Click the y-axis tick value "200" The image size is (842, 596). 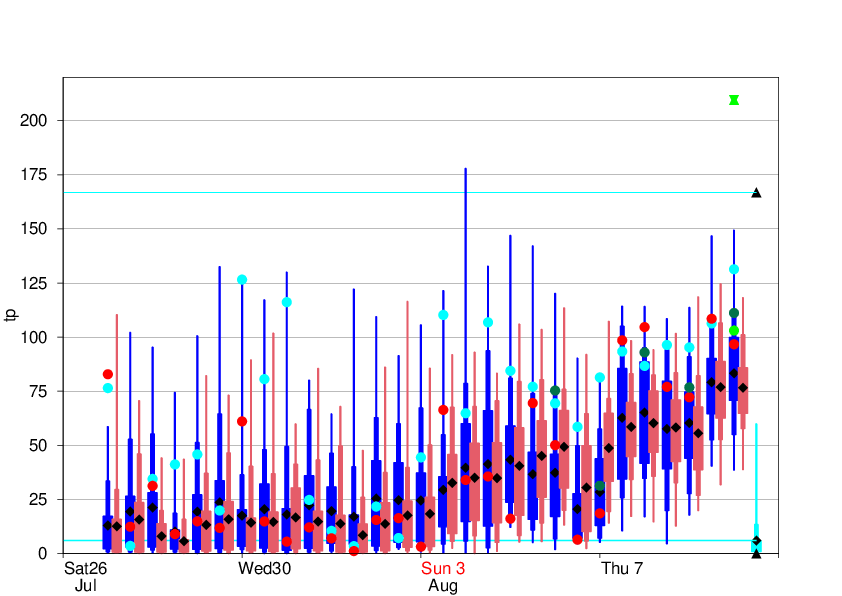coord(33,121)
